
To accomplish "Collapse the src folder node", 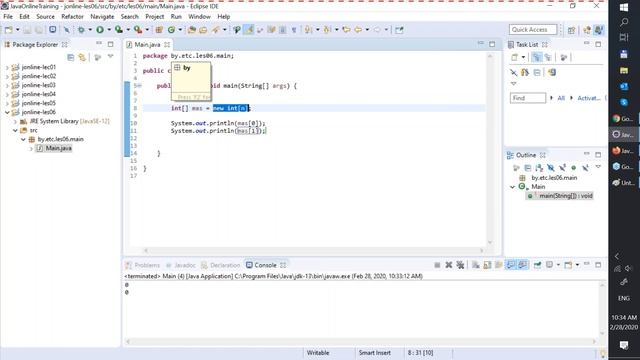I will (15, 130).
